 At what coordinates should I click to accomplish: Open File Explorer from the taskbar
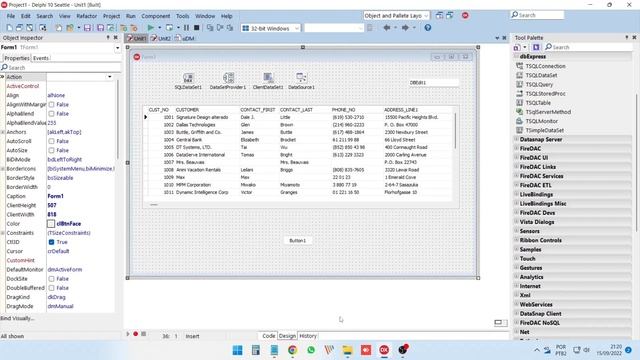click(x=347, y=350)
